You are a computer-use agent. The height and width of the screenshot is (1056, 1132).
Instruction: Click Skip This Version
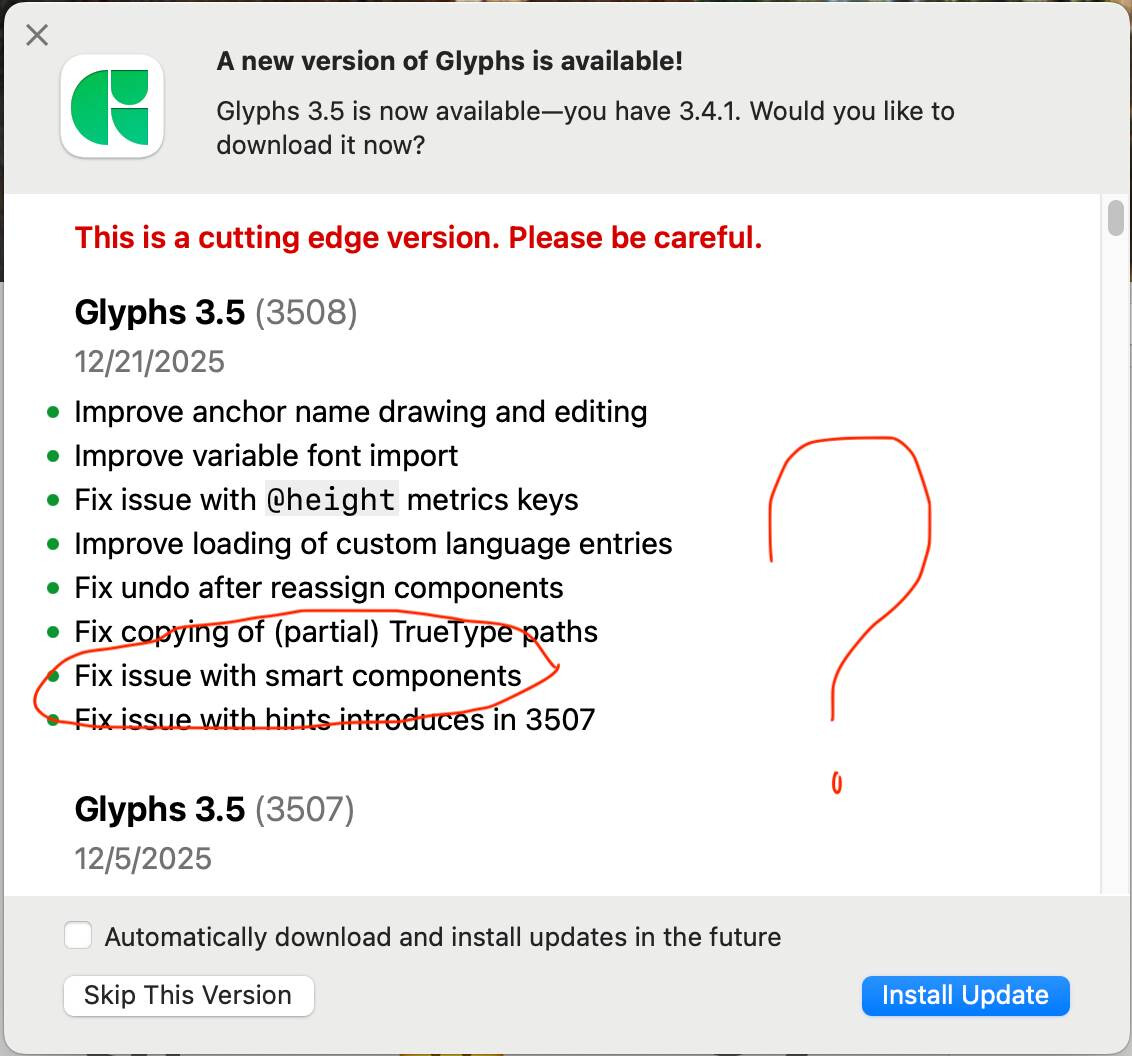(x=188, y=995)
